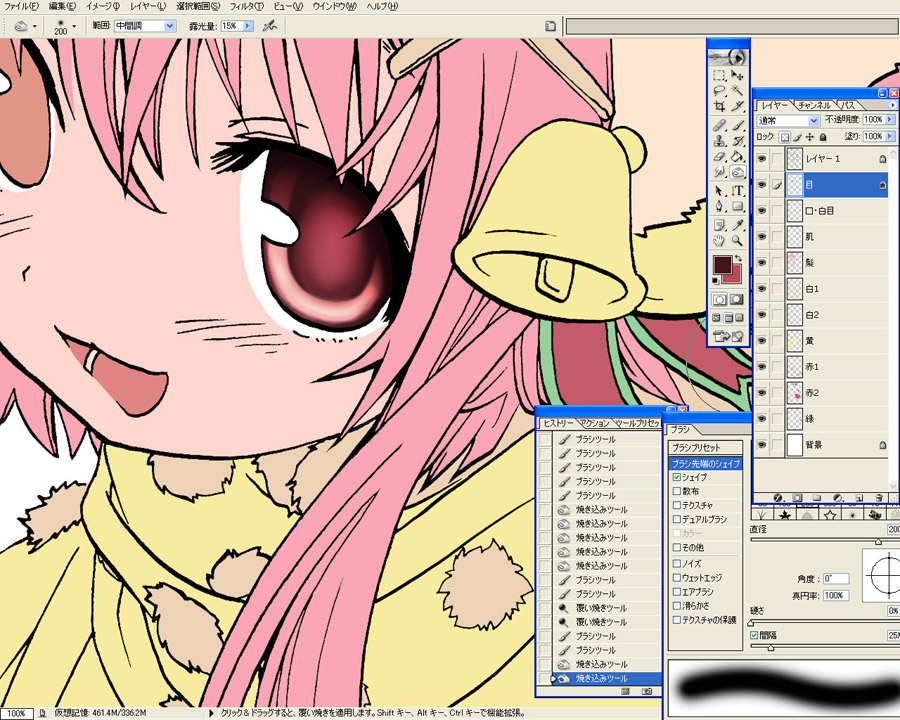900x720 pixels.
Task: Uncheck the シェイプ brush option
Action: point(677,477)
